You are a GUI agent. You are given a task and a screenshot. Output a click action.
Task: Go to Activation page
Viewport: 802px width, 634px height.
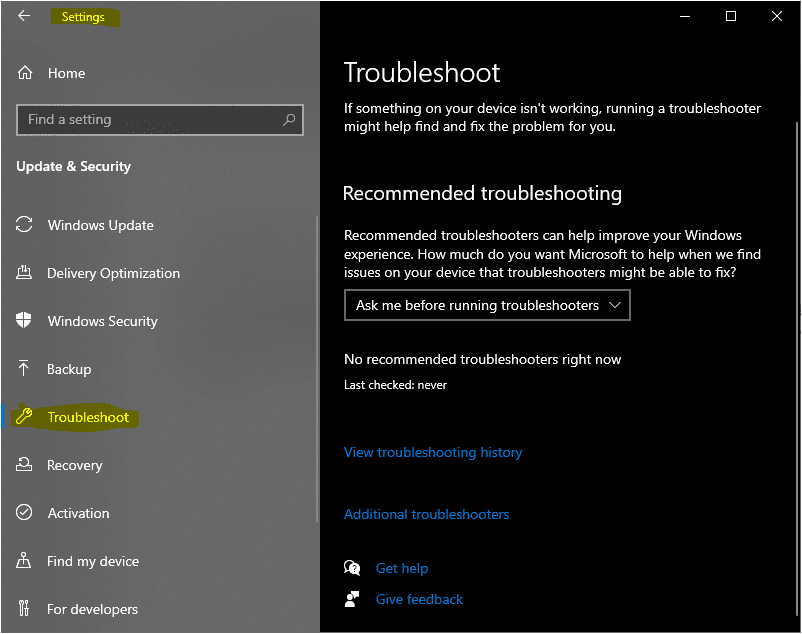(x=78, y=513)
